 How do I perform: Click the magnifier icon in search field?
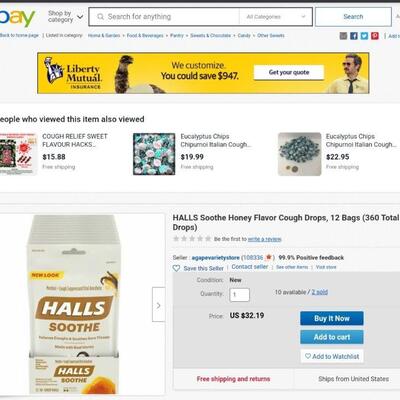click(100, 17)
